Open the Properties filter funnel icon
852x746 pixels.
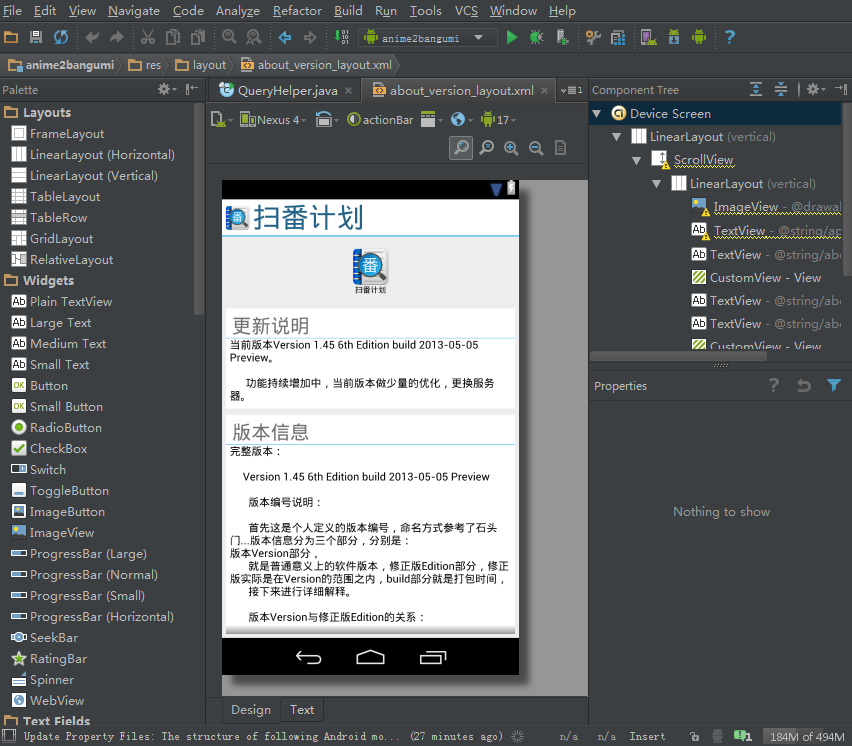click(834, 385)
